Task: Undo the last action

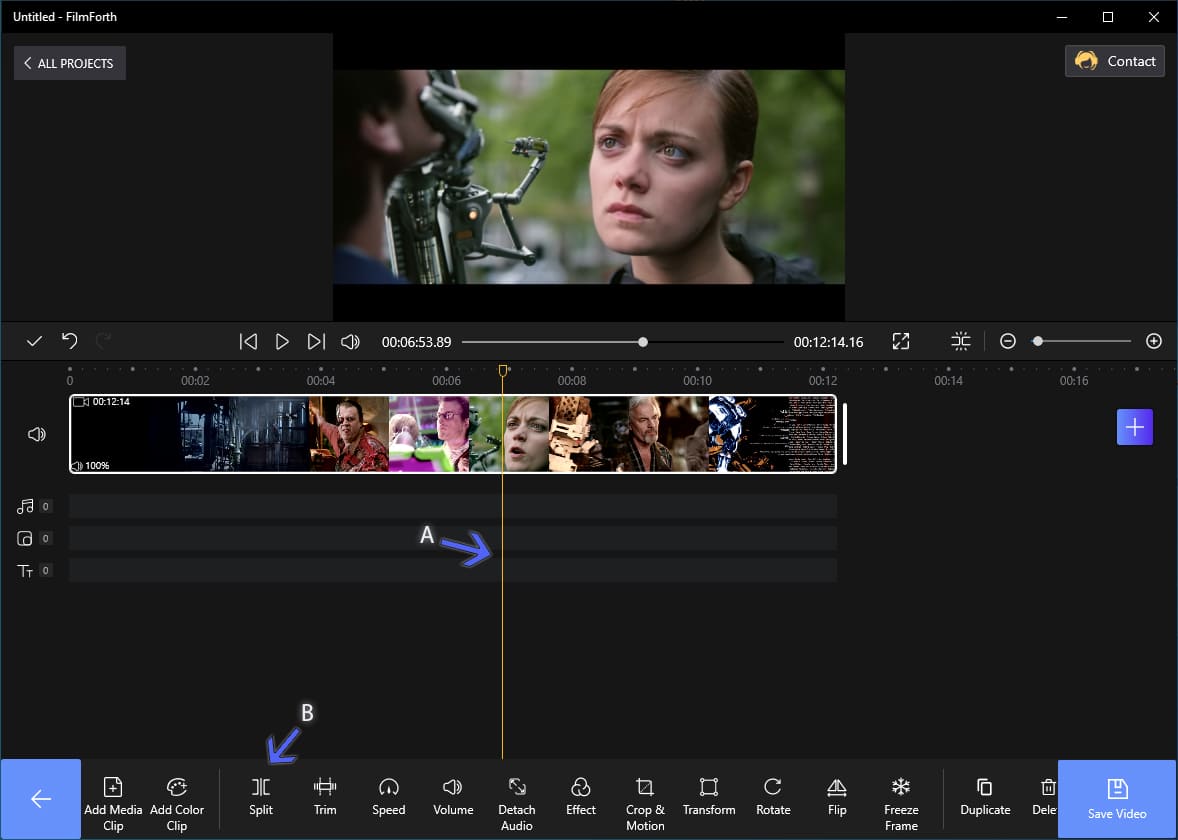Action: (70, 341)
